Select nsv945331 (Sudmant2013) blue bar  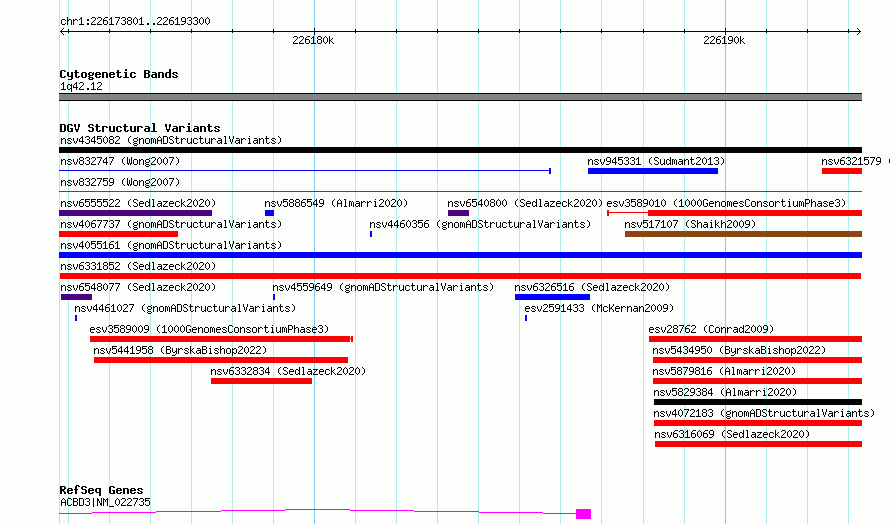coord(653,171)
